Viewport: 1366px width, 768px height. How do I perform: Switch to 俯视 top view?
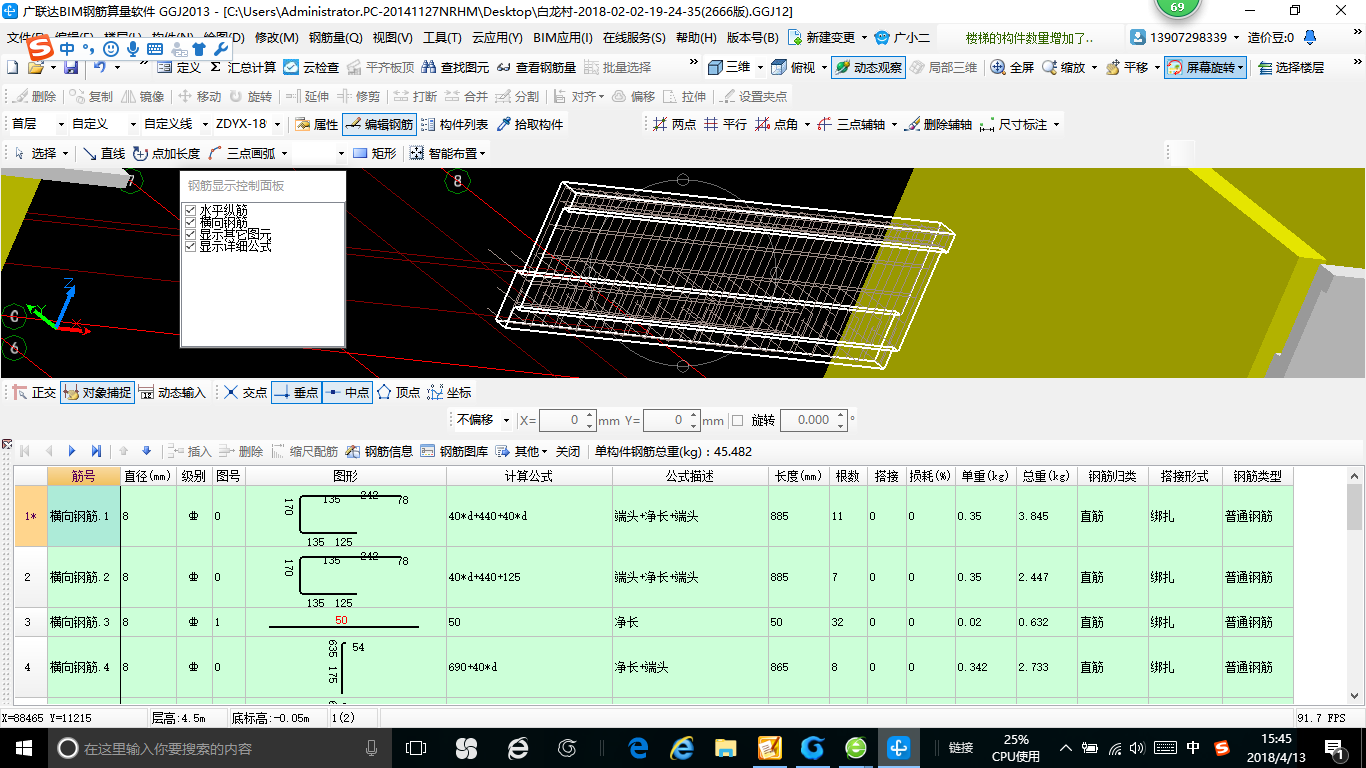pyautogui.click(x=794, y=67)
